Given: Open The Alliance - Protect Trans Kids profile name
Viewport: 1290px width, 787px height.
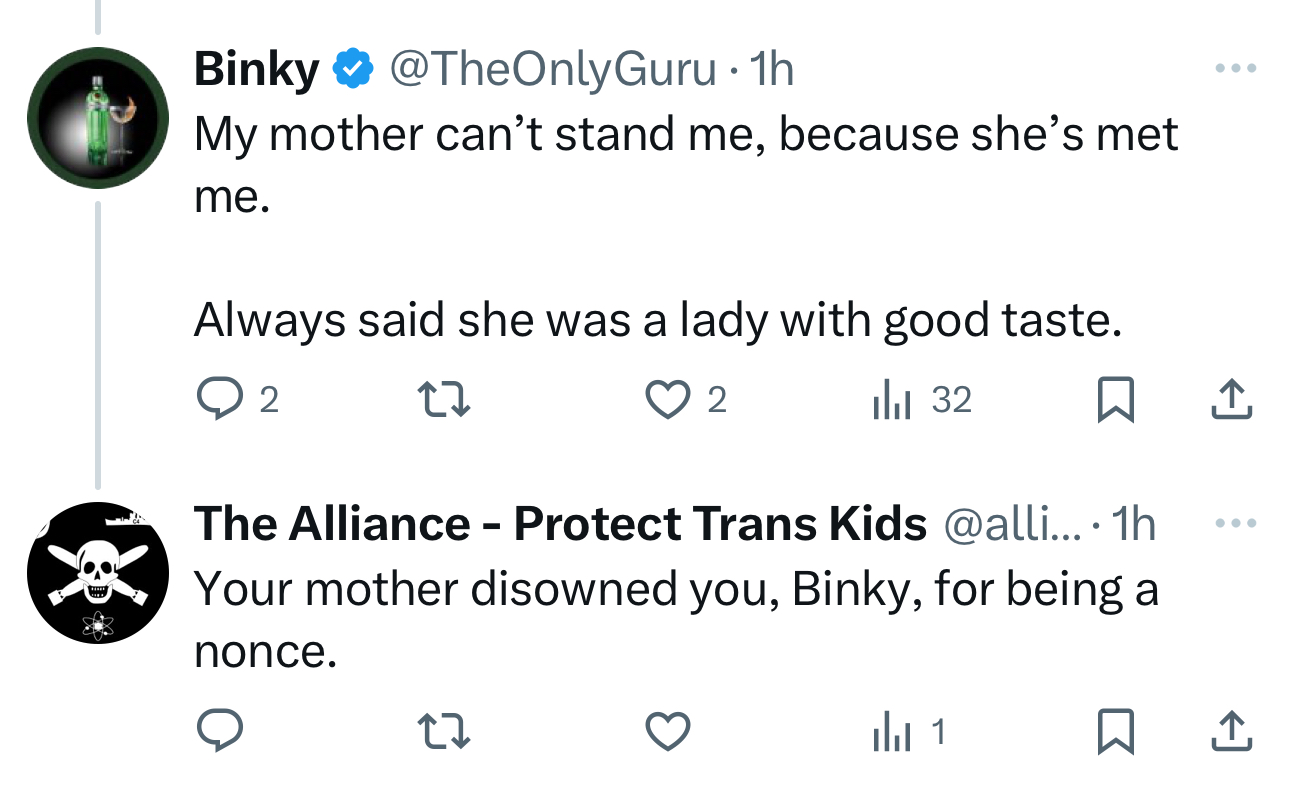Looking at the screenshot, I should [560, 524].
